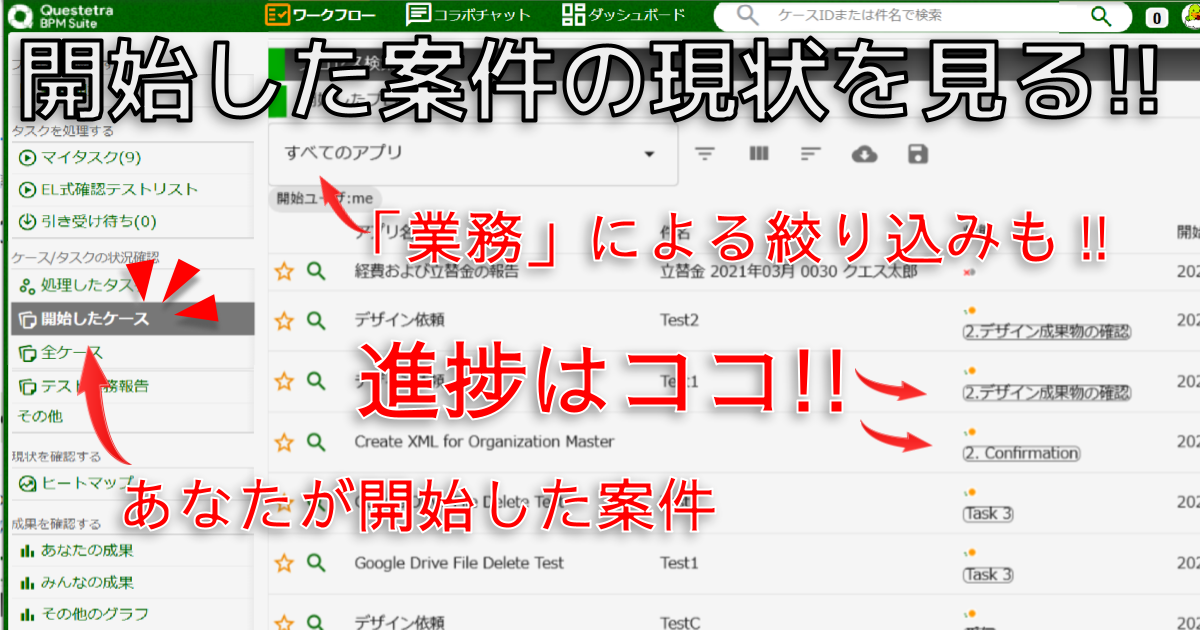
Task: Click the あなたの成果 bar chart icon
Action: (x=27, y=550)
